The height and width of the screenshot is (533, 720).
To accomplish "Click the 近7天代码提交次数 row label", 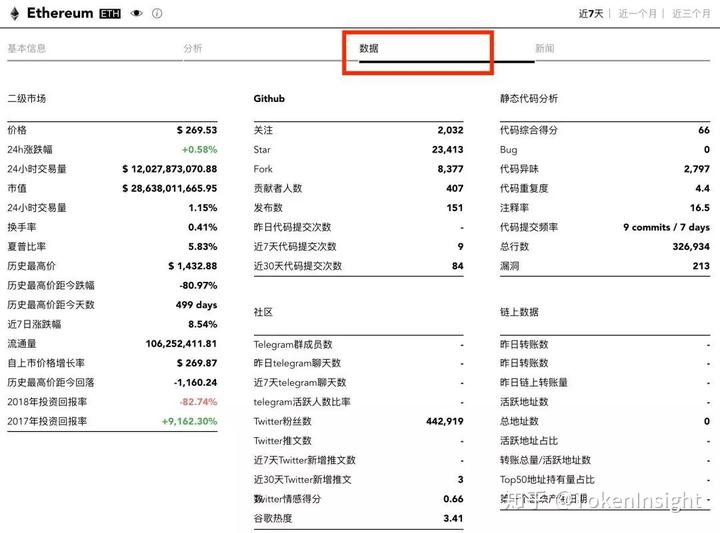I will [295, 247].
